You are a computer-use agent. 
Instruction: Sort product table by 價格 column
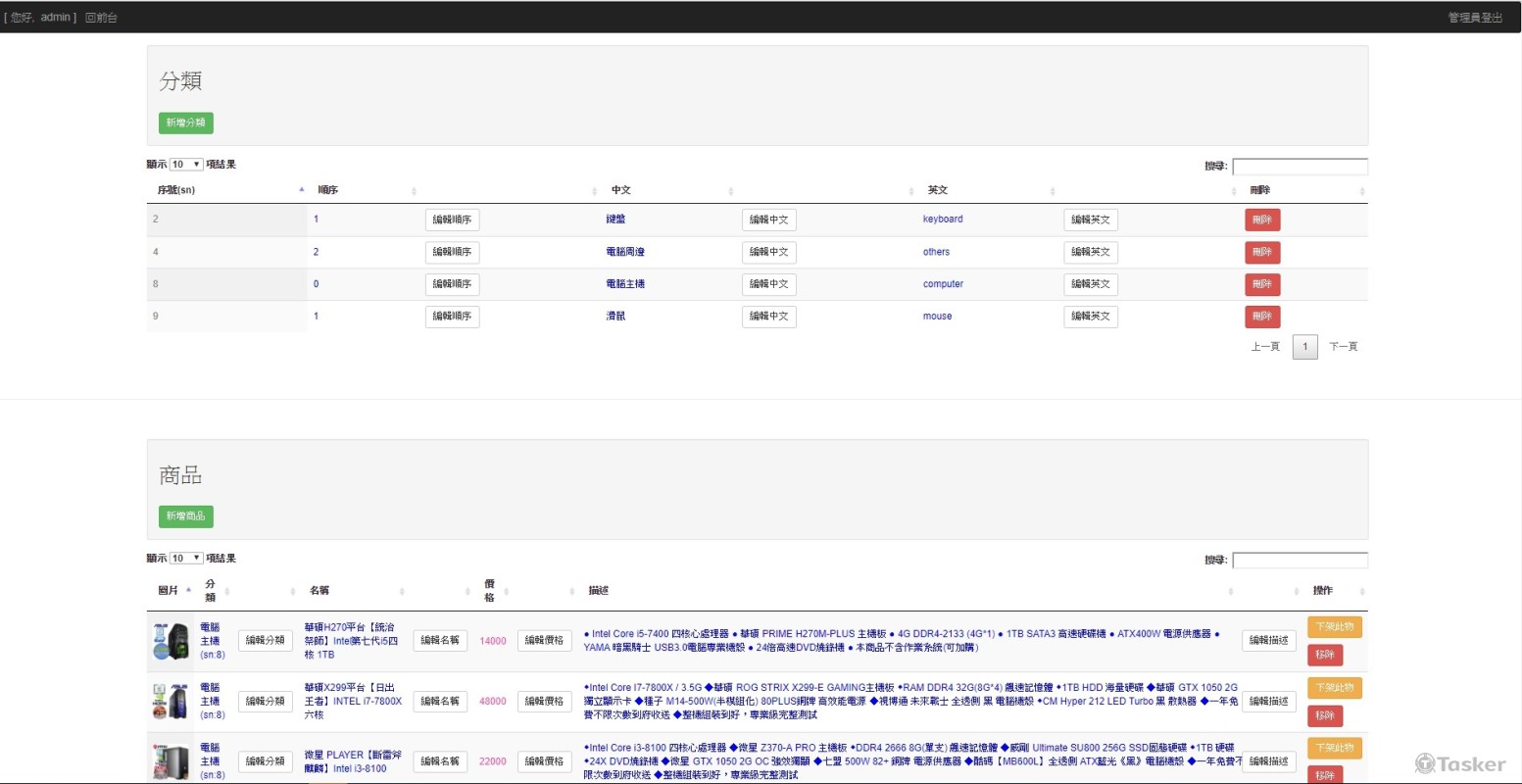(489, 590)
